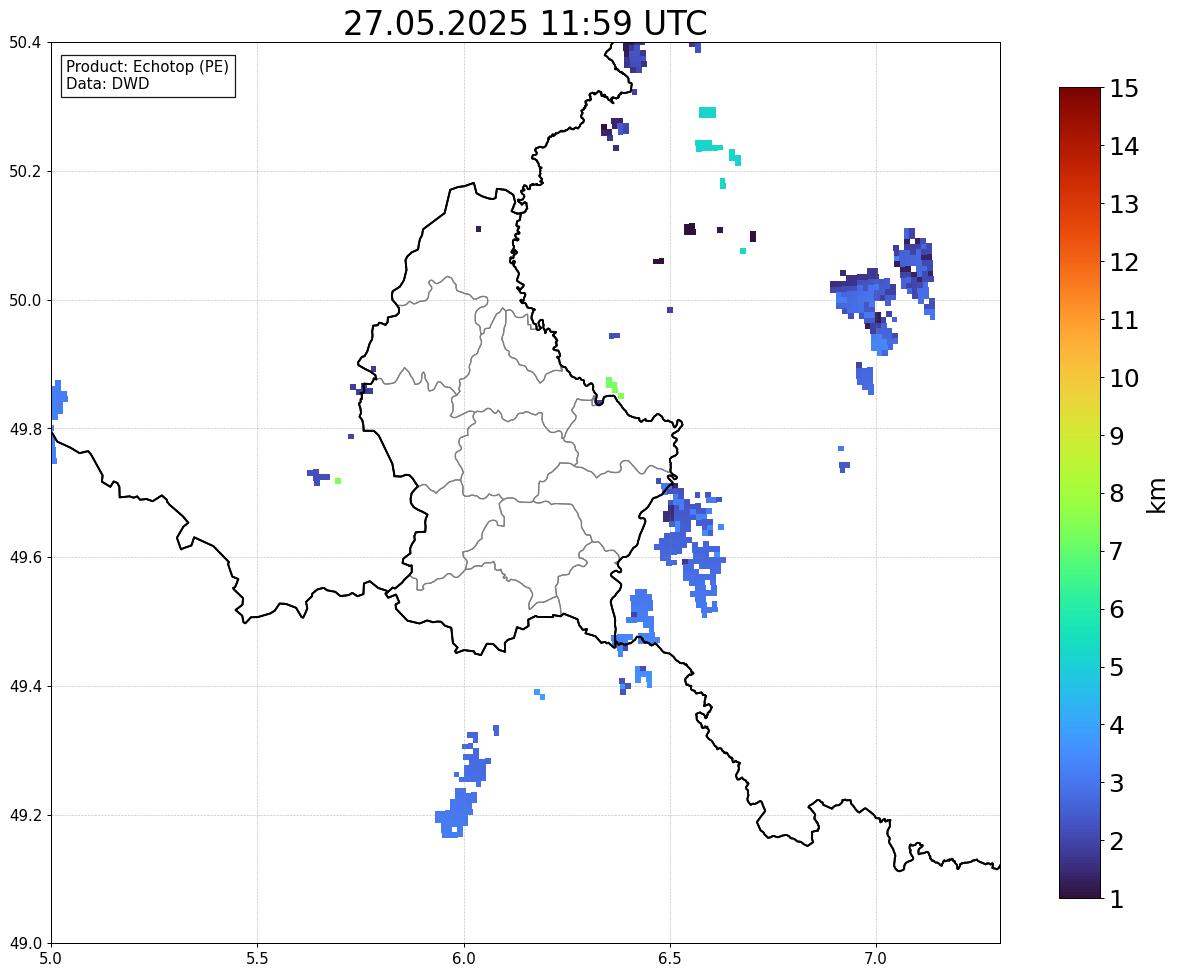Click the latitude axis label '49.0'
Viewport: 1178px width, 976px height.
25,944
